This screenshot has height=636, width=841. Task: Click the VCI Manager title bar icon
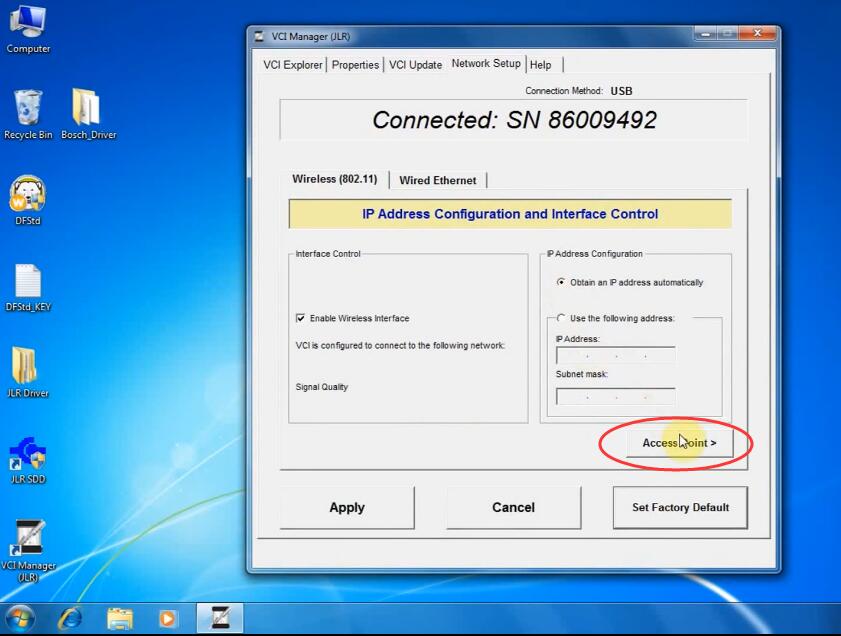point(260,36)
